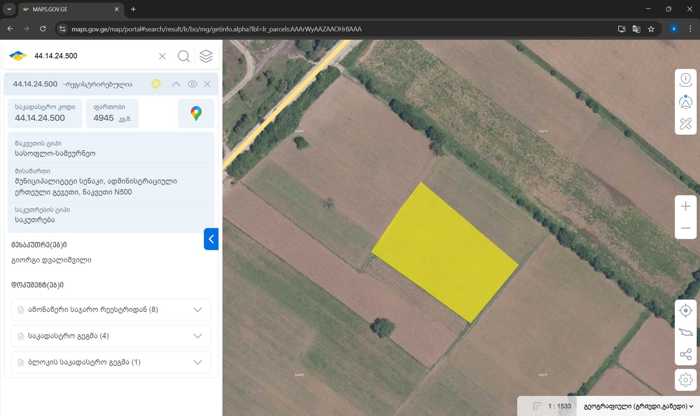700x416 pixels.
Task: Zoom in on the map
Action: pyautogui.click(x=685, y=205)
